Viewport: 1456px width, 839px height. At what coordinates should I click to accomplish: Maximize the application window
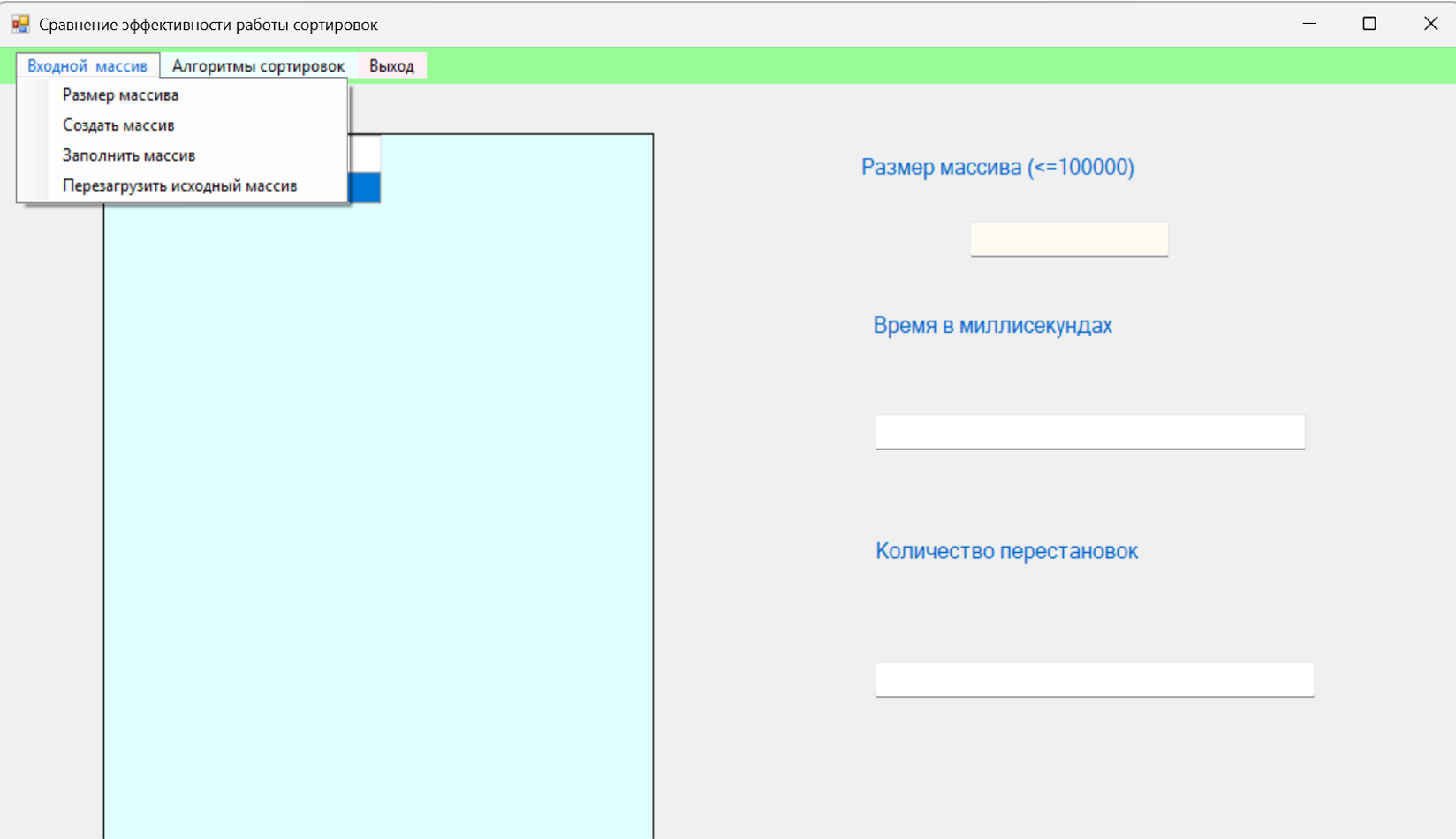[1369, 24]
